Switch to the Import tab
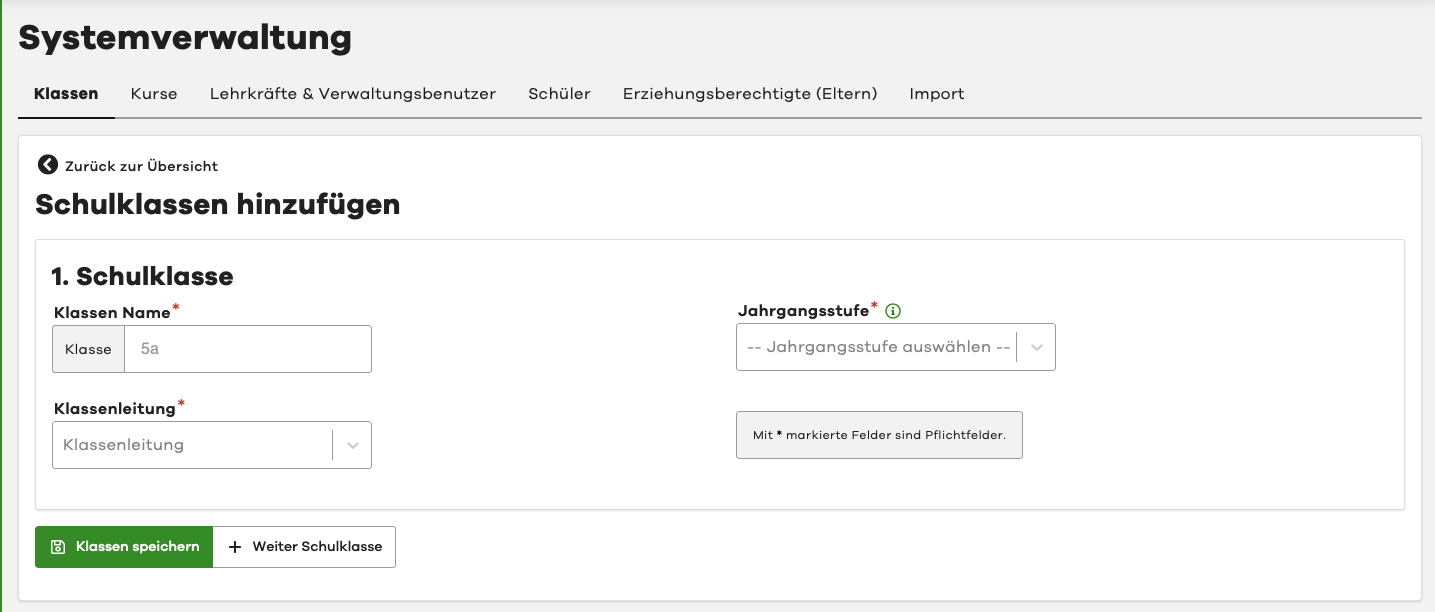 (x=937, y=94)
